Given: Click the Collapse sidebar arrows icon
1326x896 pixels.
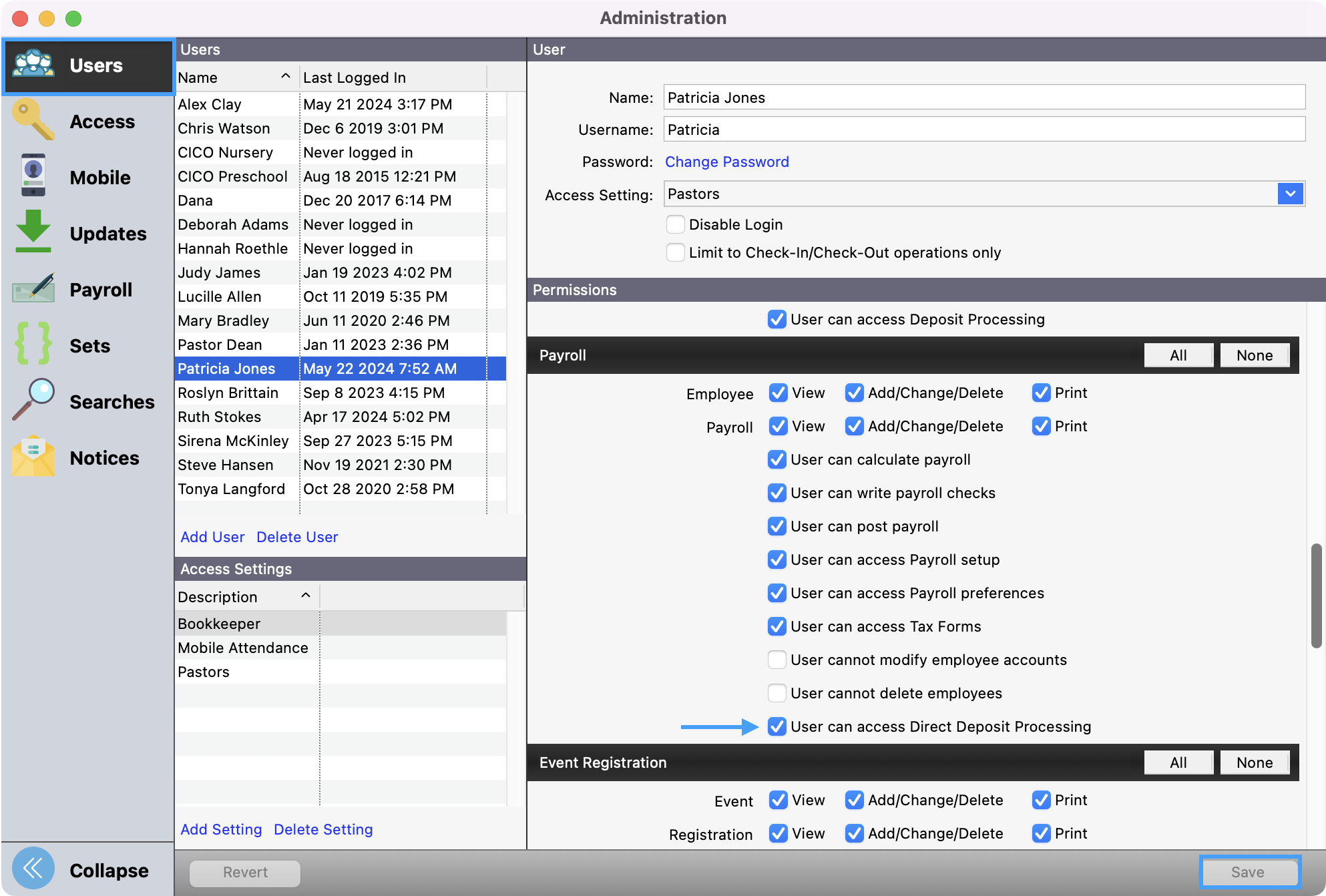Looking at the screenshot, I should coord(33,869).
